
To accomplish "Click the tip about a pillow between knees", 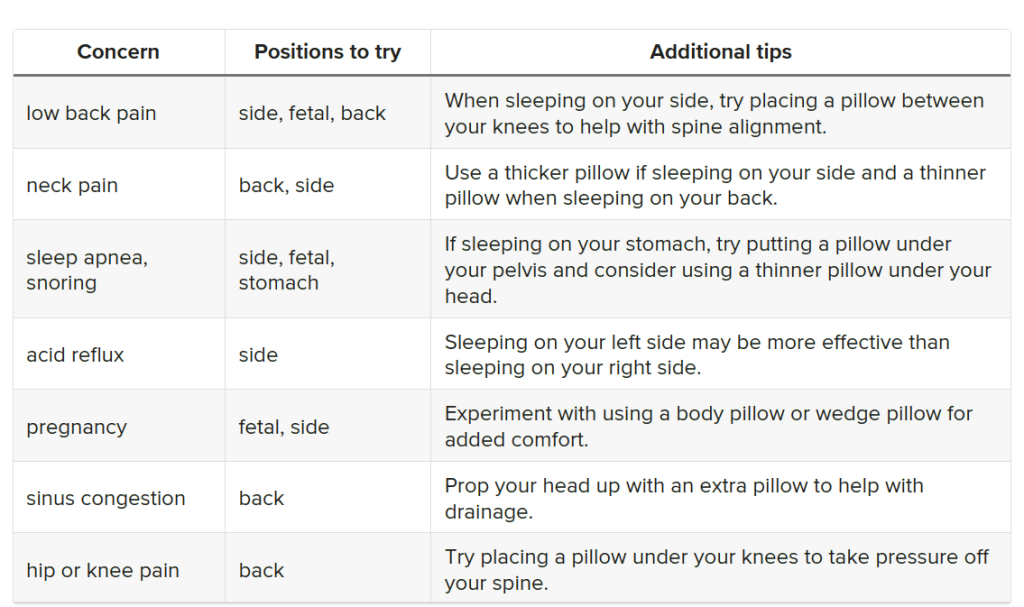I will click(714, 113).
